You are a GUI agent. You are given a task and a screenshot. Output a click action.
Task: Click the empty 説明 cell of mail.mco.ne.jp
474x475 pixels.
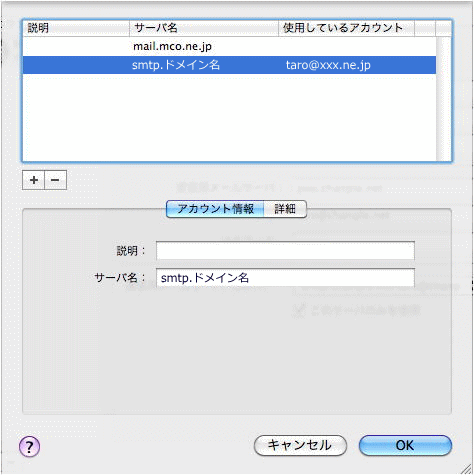[76, 46]
